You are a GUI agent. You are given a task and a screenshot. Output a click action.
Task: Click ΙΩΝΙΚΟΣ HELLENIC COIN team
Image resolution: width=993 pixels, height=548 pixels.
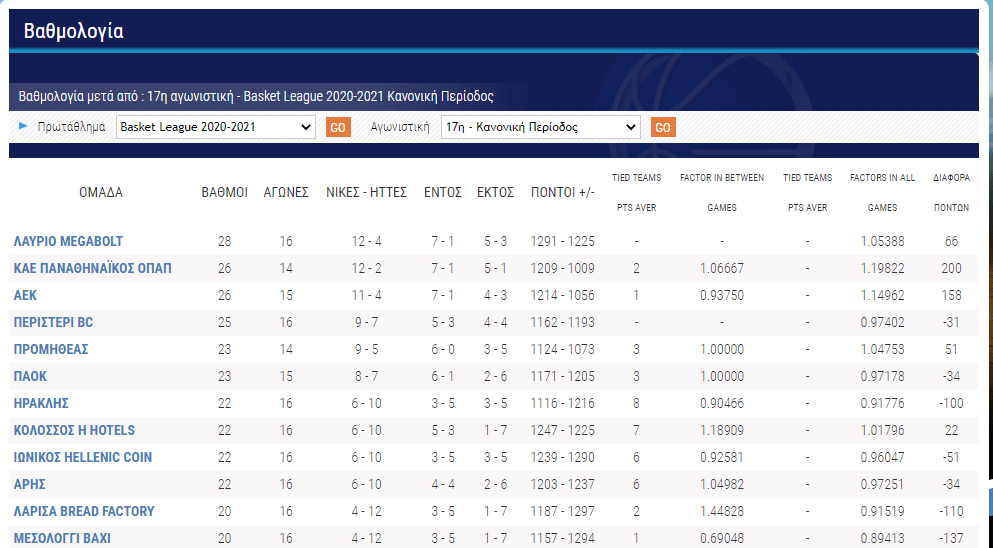pos(83,457)
